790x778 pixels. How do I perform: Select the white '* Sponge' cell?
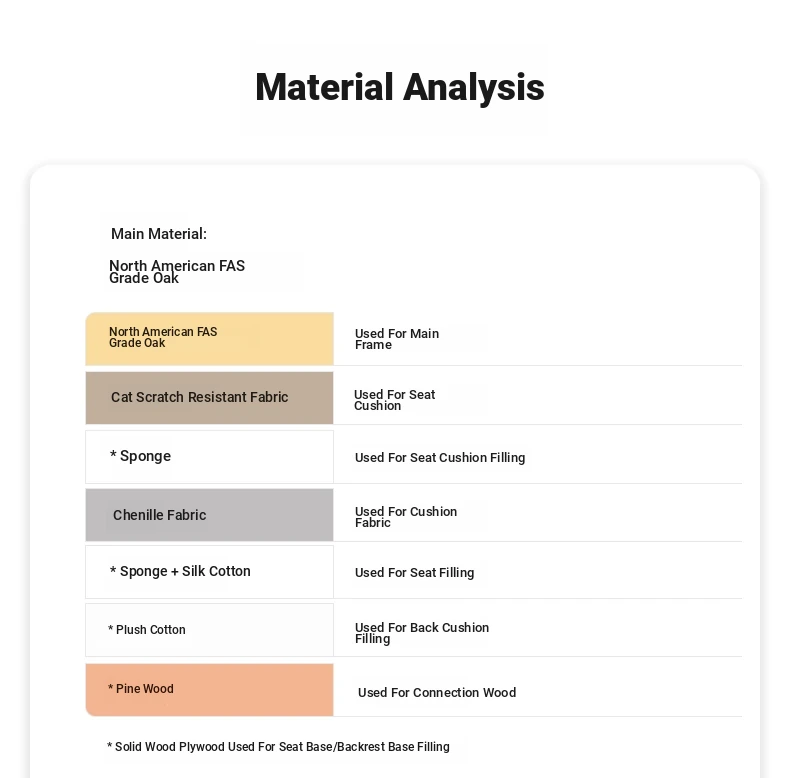pyautogui.click(x=209, y=457)
